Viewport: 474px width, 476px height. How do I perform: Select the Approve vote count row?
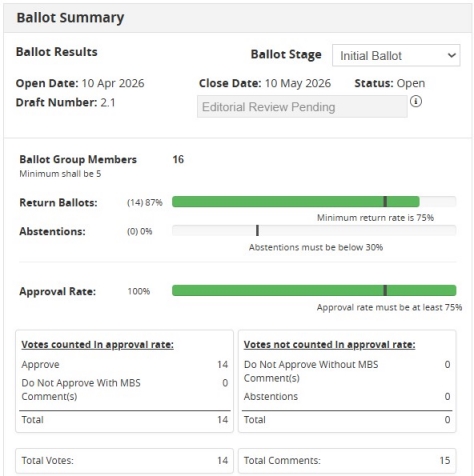point(124,364)
